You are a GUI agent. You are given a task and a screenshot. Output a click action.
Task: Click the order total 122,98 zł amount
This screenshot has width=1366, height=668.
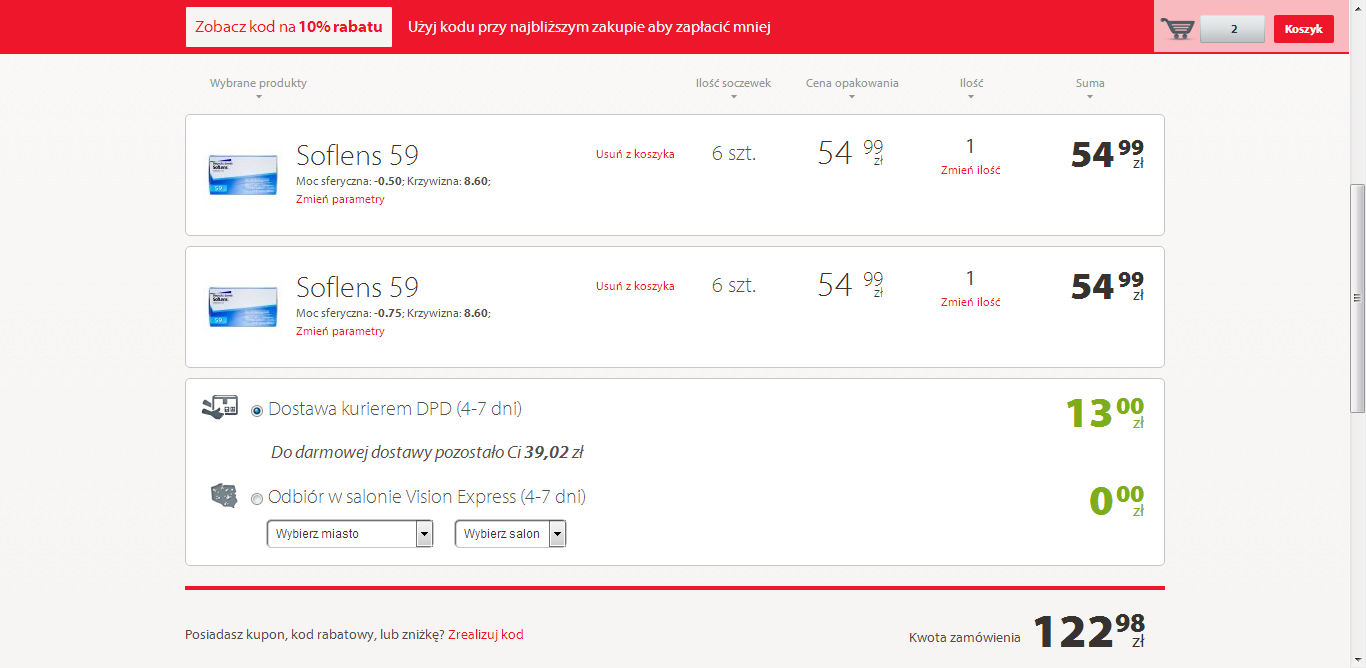click(x=1089, y=632)
